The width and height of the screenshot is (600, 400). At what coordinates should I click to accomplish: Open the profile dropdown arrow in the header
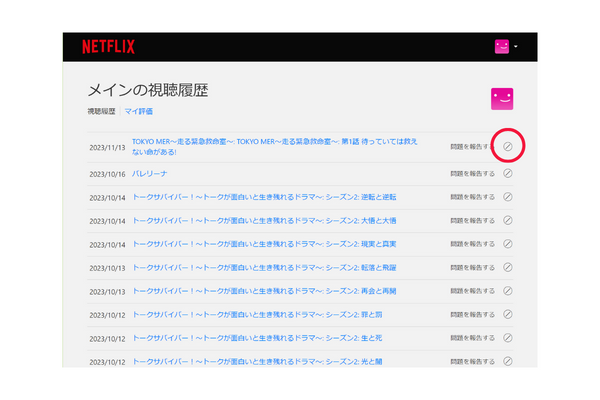[x=516, y=47]
